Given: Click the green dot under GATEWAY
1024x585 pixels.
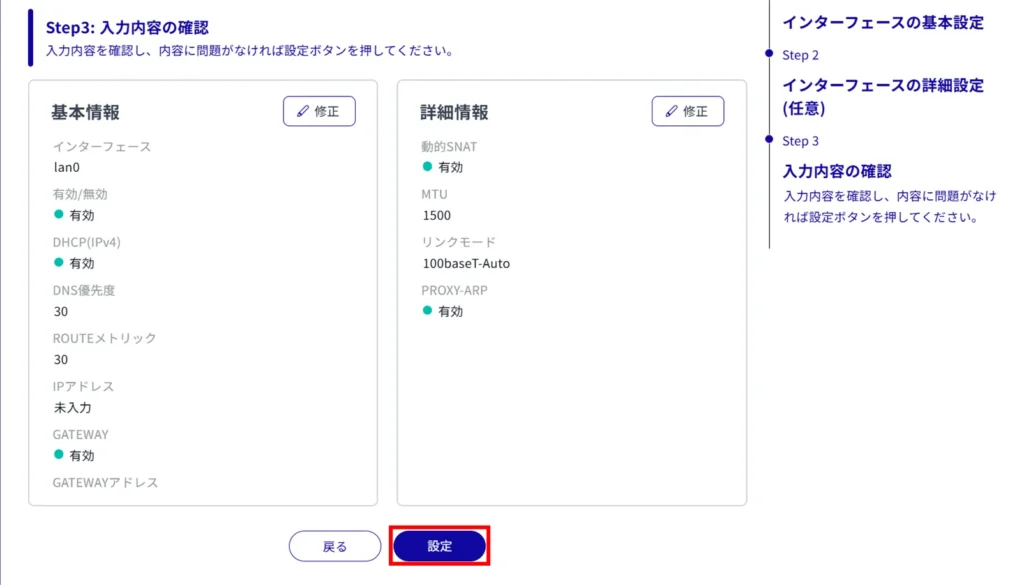Looking at the screenshot, I should coord(59,455).
